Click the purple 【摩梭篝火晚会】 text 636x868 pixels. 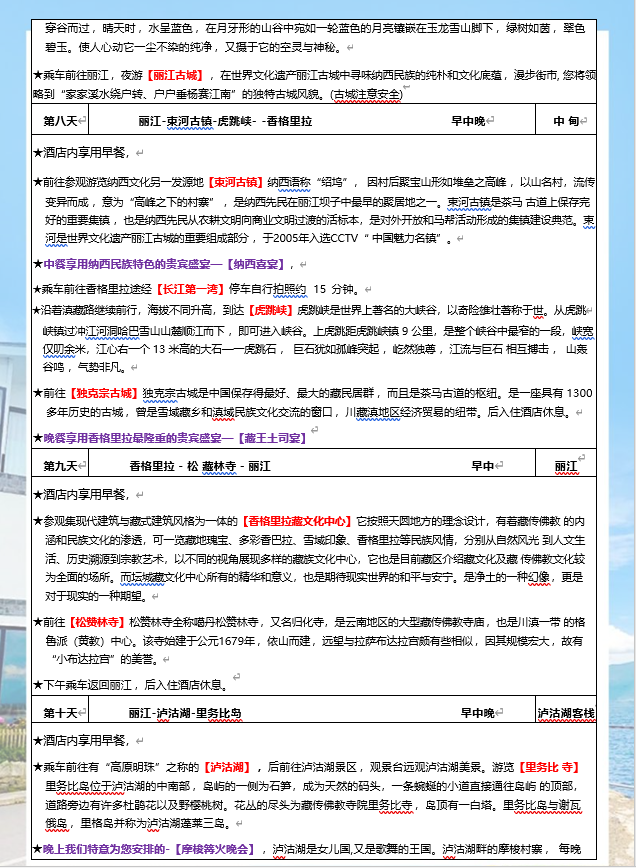tap(214, 849)
